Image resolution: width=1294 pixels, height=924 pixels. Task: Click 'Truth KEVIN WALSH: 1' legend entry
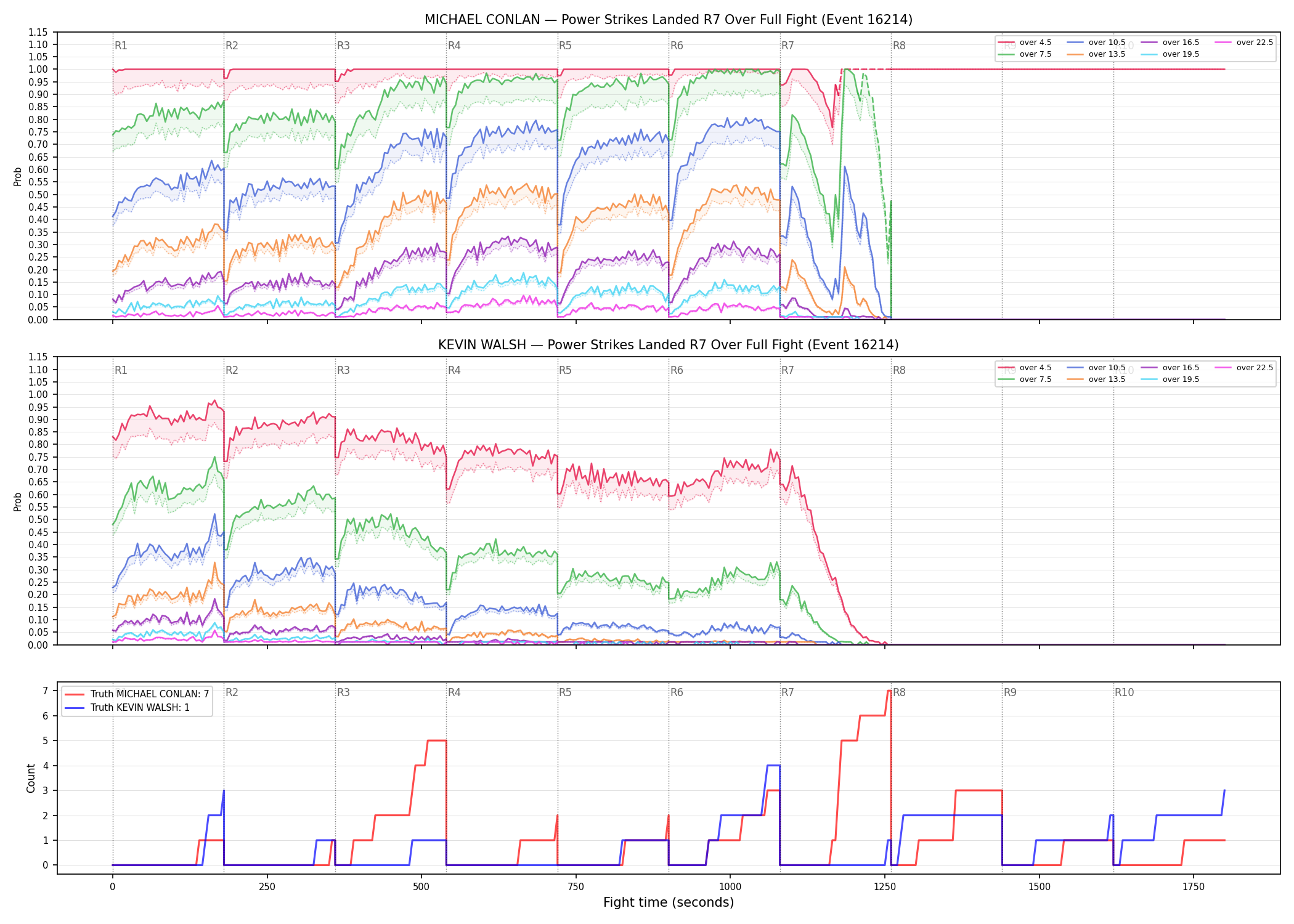(127, 707)
